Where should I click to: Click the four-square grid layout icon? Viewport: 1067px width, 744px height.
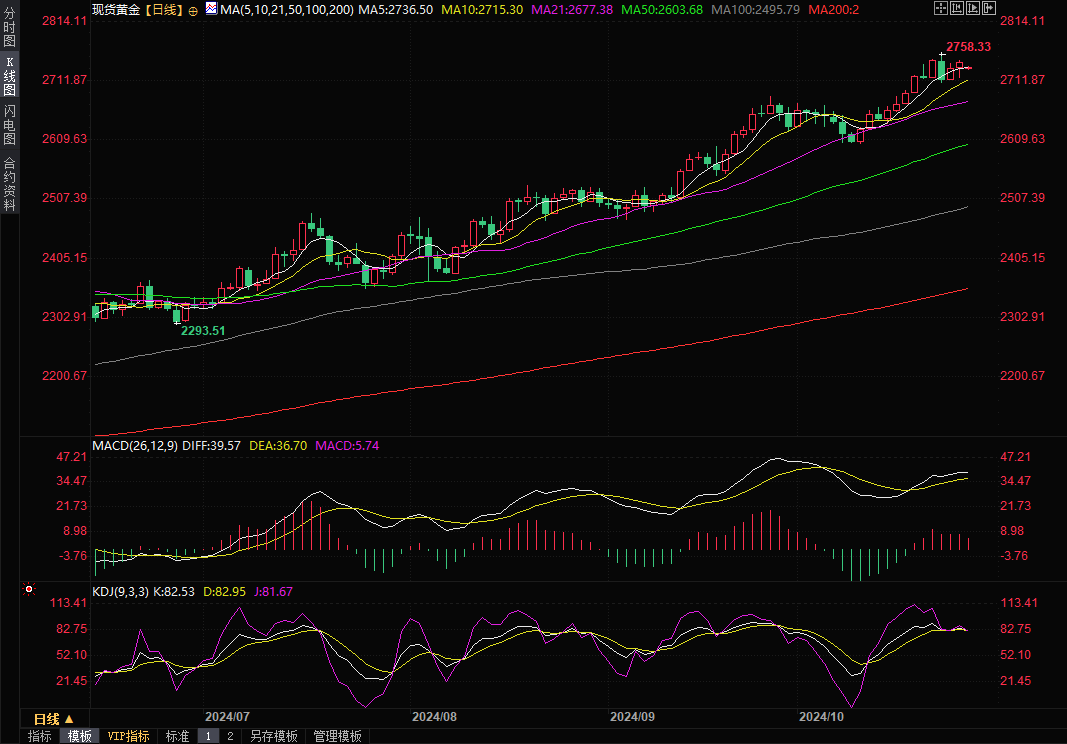point(941,8)
